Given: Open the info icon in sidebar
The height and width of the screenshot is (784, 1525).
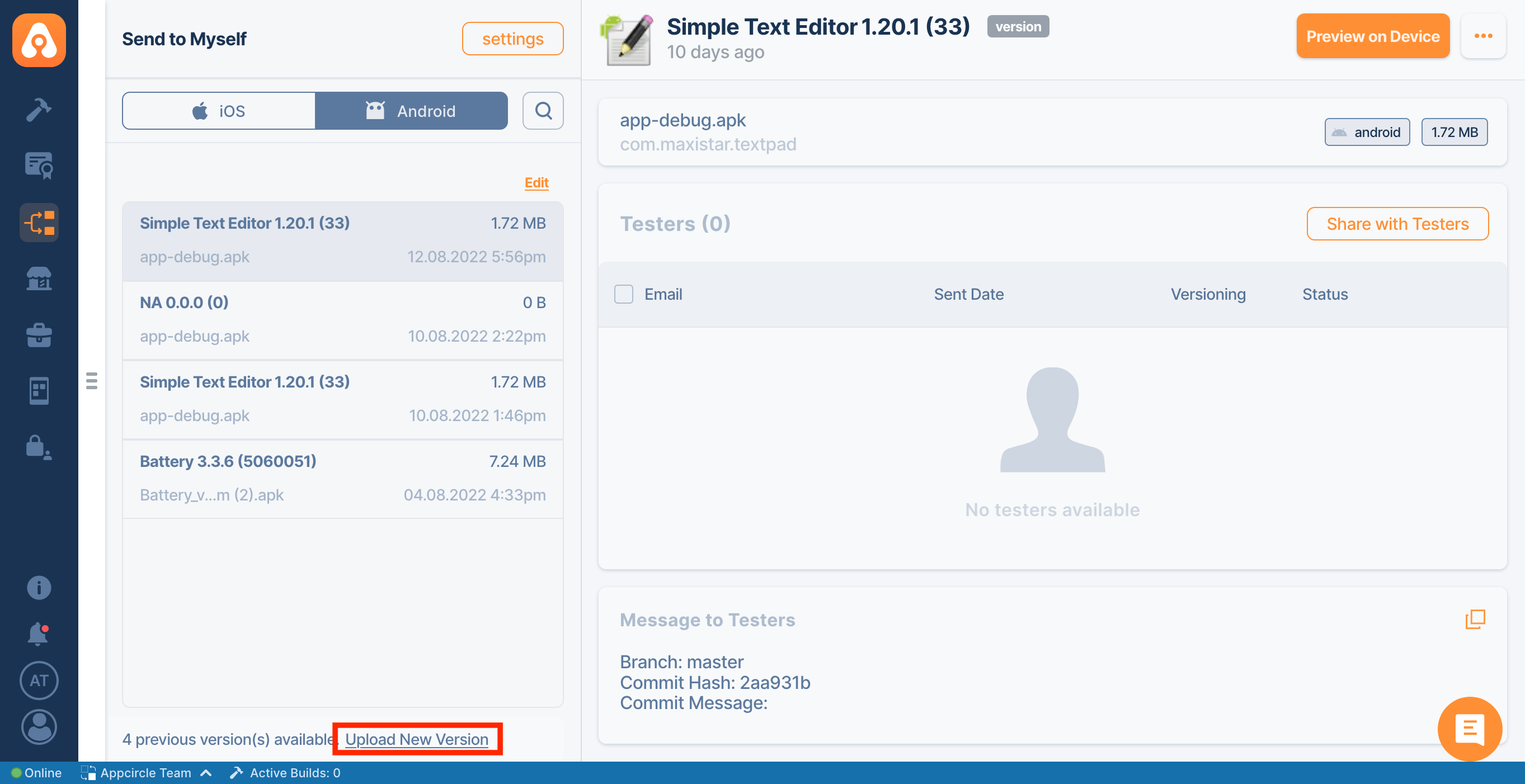Looking at the screenshot, I should click(39, 588).
